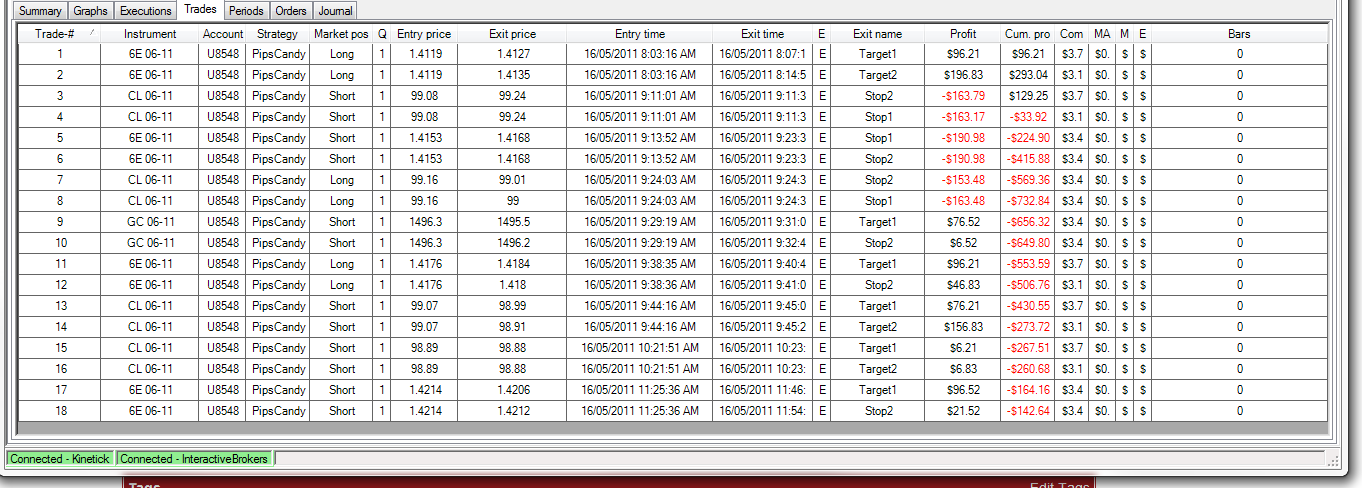Select the $156.83 profit cell
1362x488 pixels.
[963, 327]
